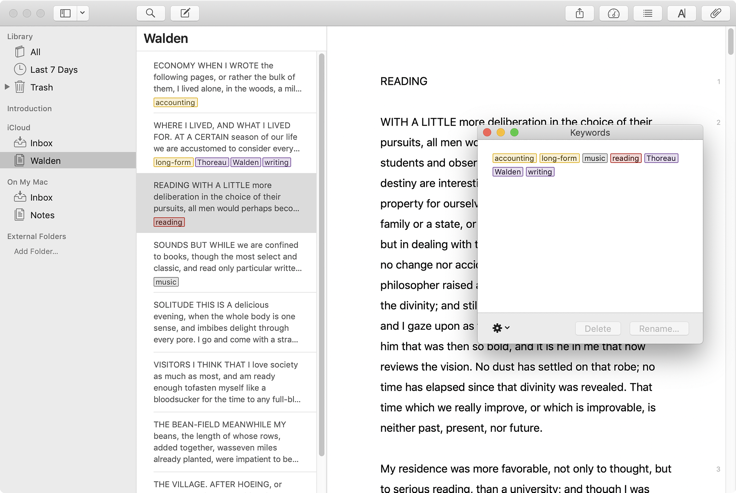
Task: Select THE VILLAGE sheet in list
Action: click(x=227, y=483)
